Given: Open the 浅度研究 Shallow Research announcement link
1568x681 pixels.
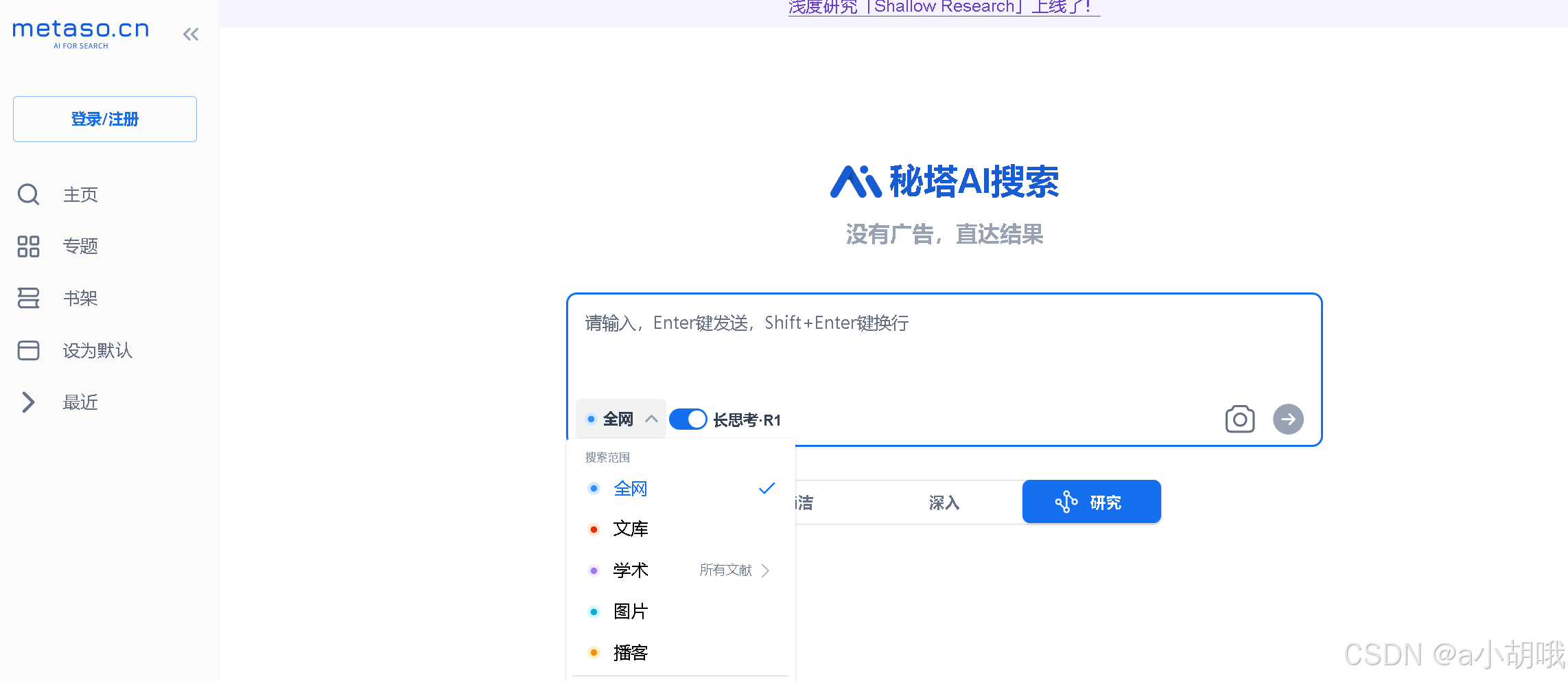Looking at the screenshot, I should pyautogui.click(x=944, y=7).
